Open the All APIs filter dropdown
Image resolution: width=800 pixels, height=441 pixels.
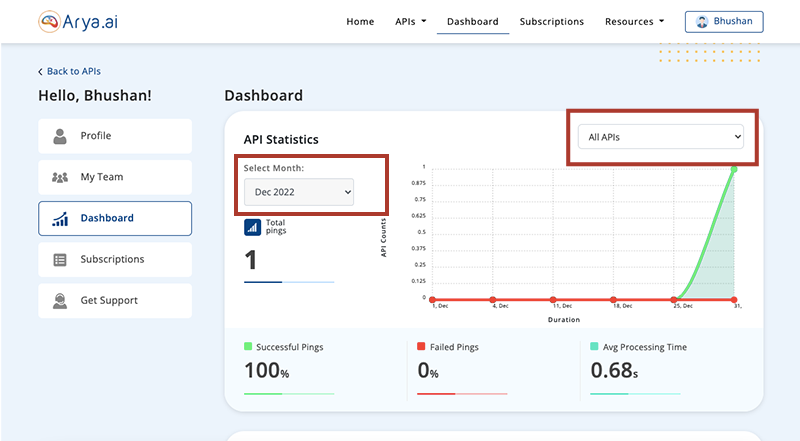tap(660, 137)
